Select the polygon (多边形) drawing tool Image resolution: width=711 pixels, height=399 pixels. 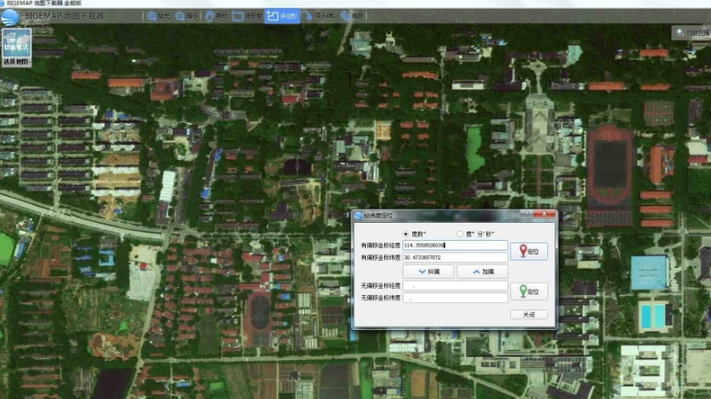[x=282, y=16]
